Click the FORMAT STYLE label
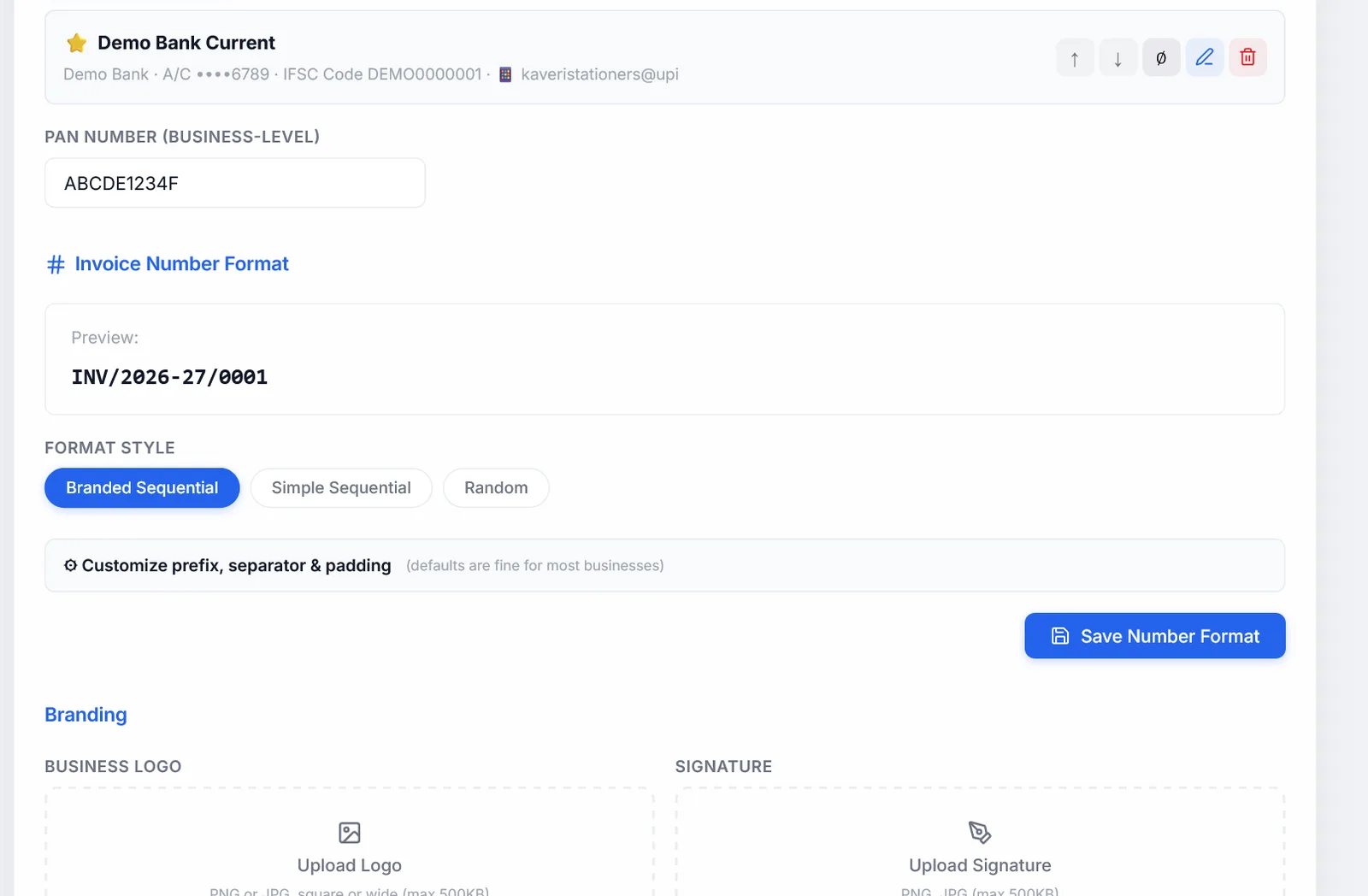The width and height of the screenshot is (1368, 896). click(x=109, y=448)
